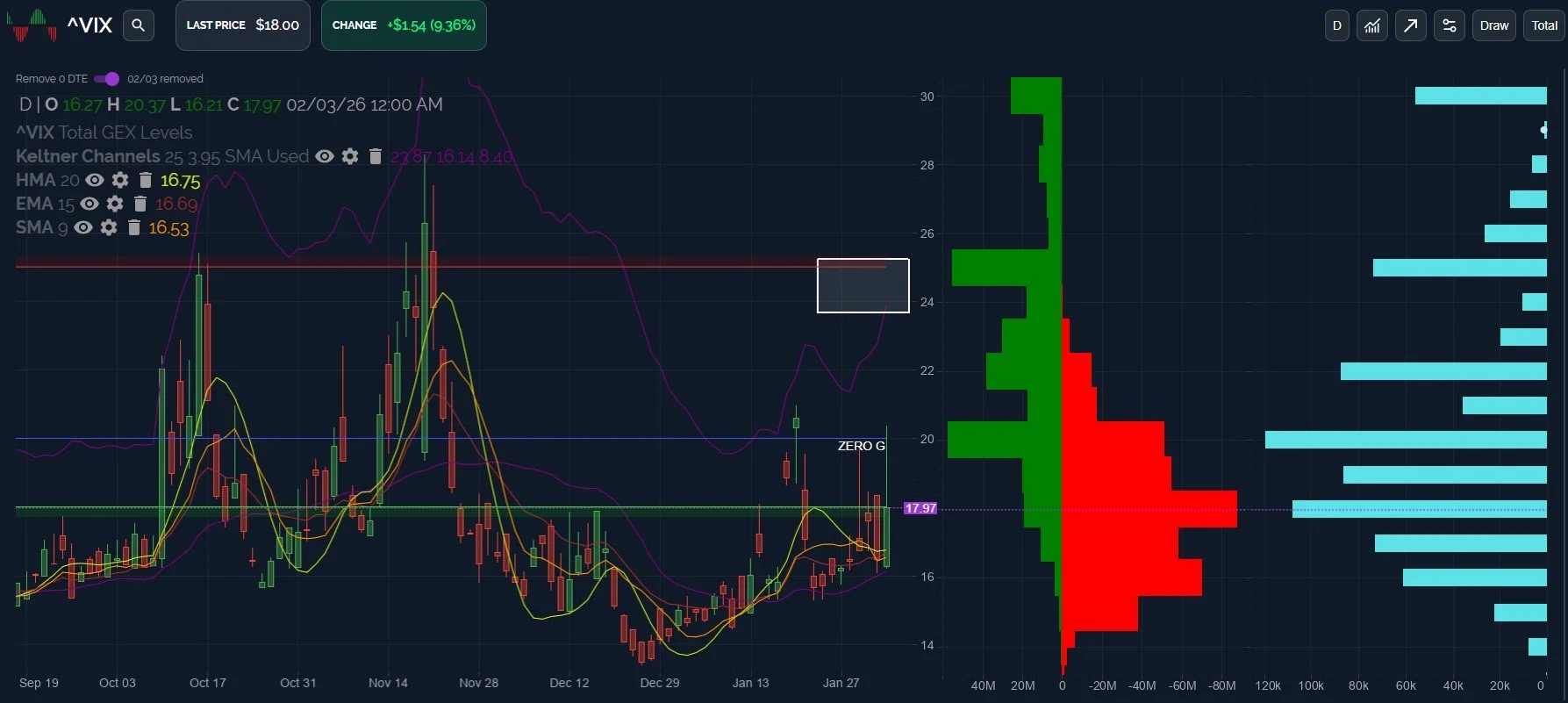Hide Keltner Channels with eye icon

325,156
